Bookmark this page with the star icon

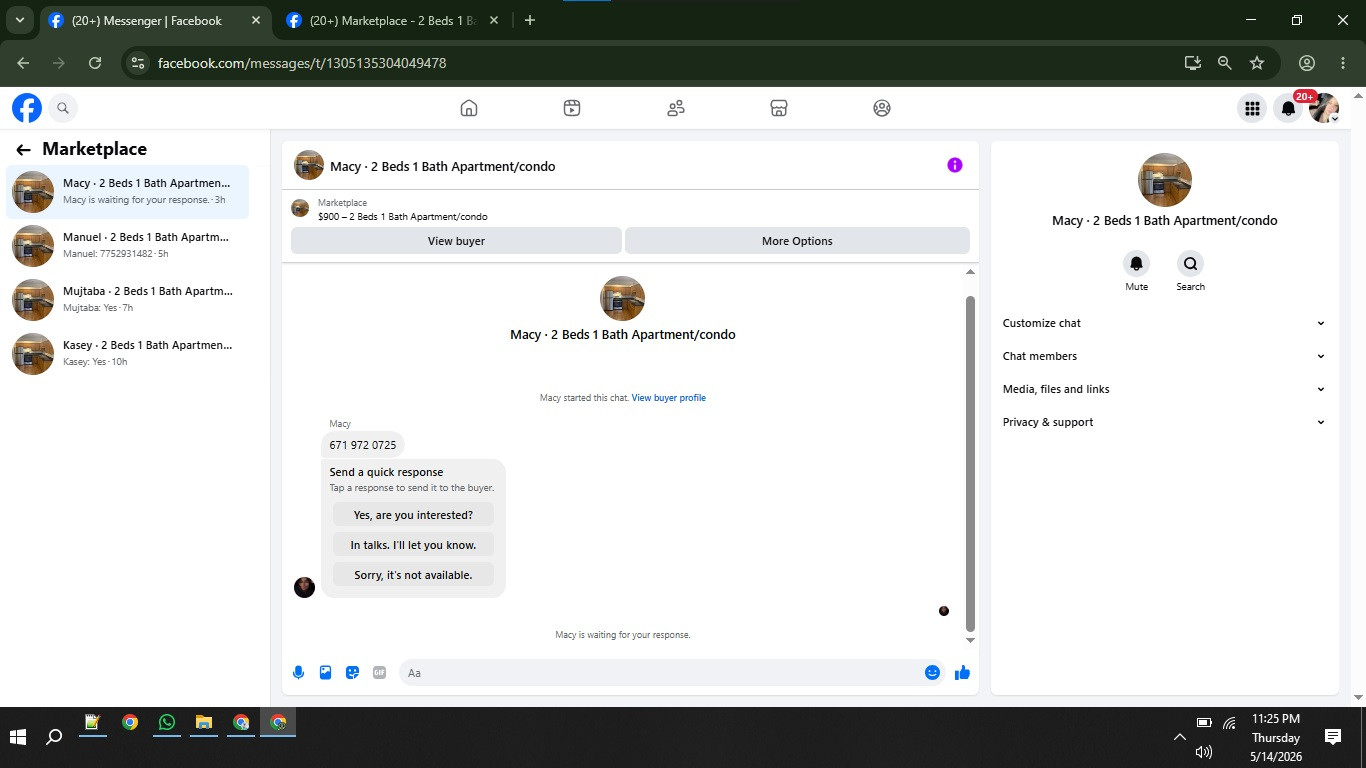pos(1257,63)
